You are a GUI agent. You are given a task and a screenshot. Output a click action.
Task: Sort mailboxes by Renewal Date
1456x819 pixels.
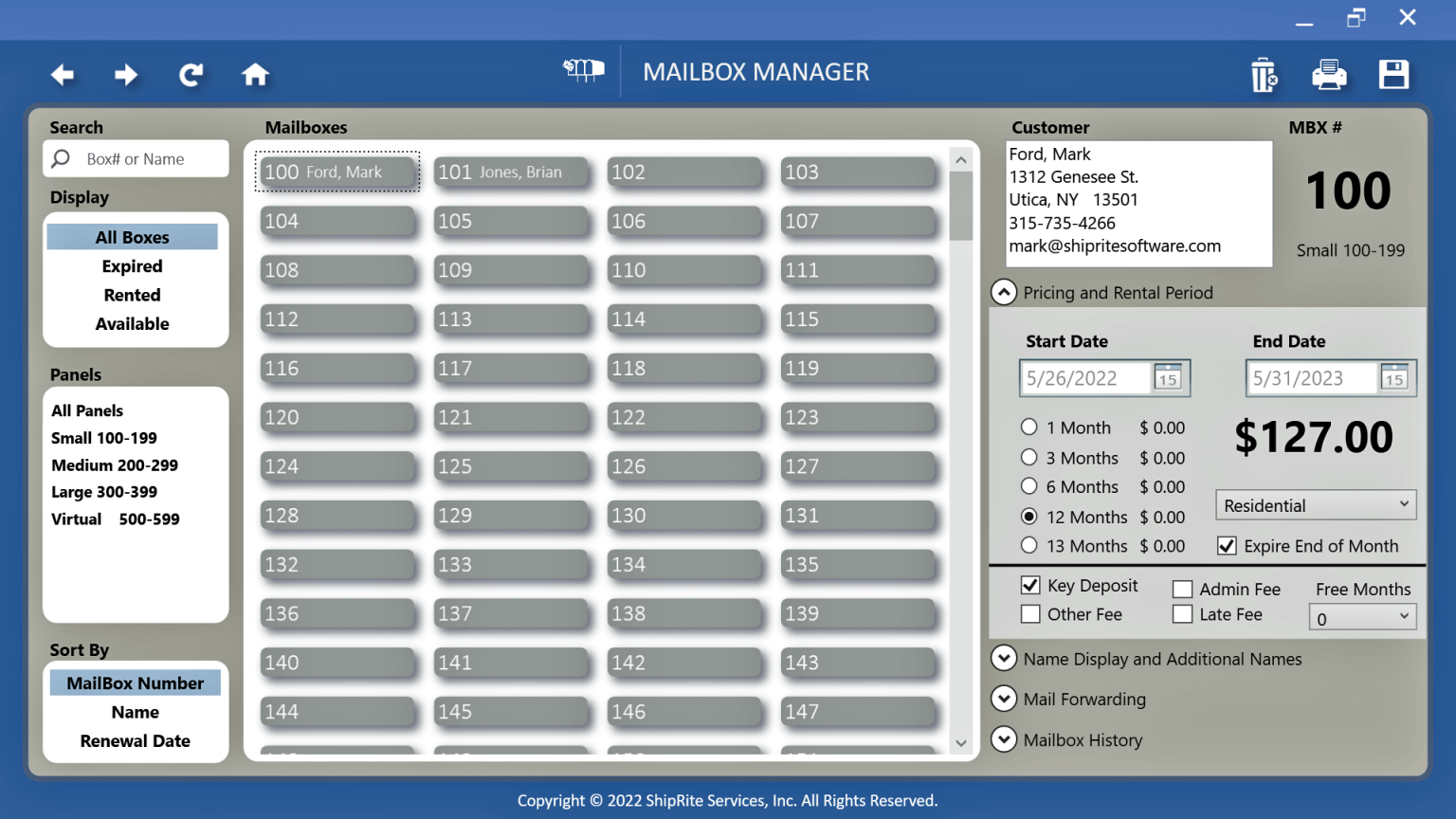click(x=135, y=741)
